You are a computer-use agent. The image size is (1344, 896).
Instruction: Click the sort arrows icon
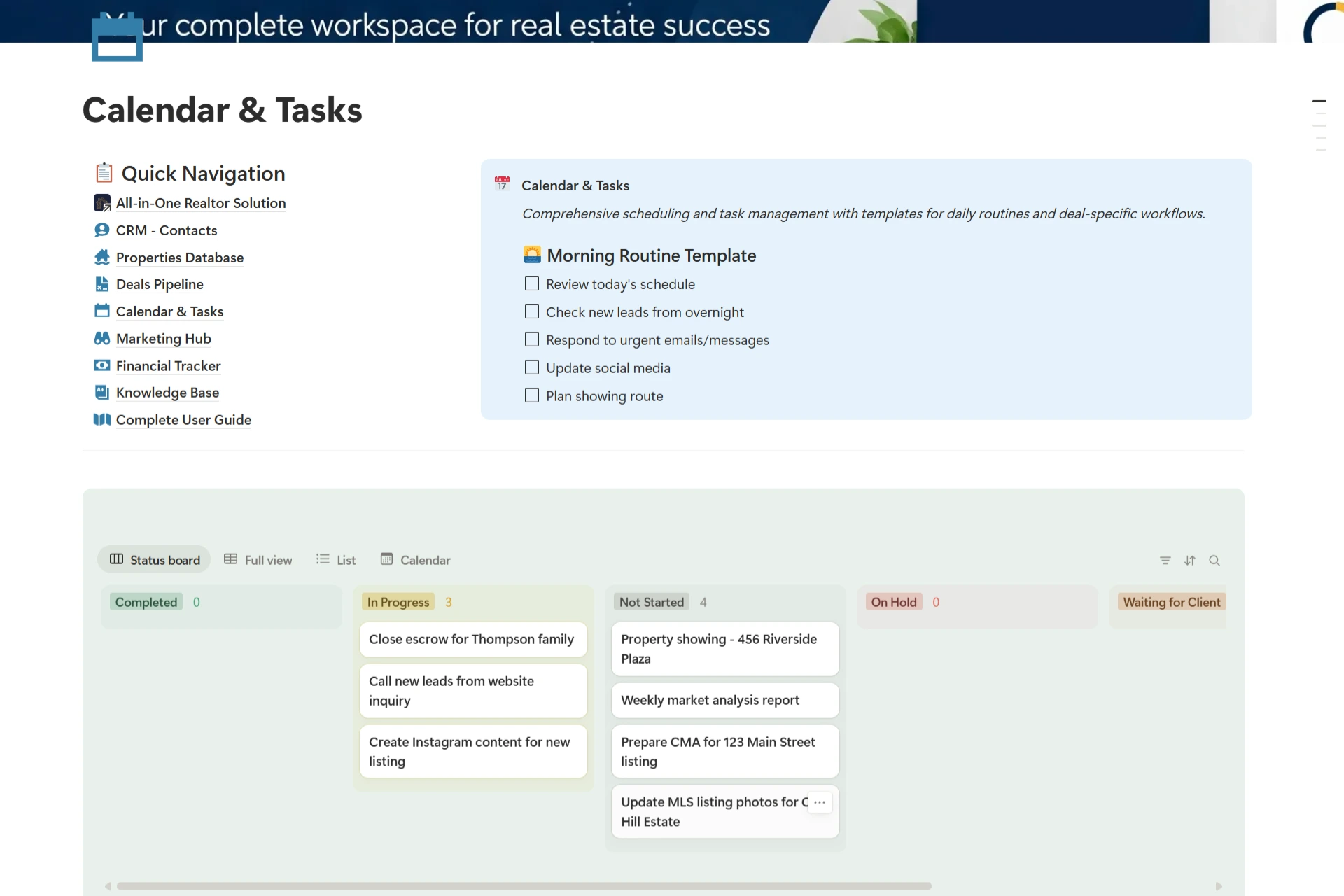1189,561
